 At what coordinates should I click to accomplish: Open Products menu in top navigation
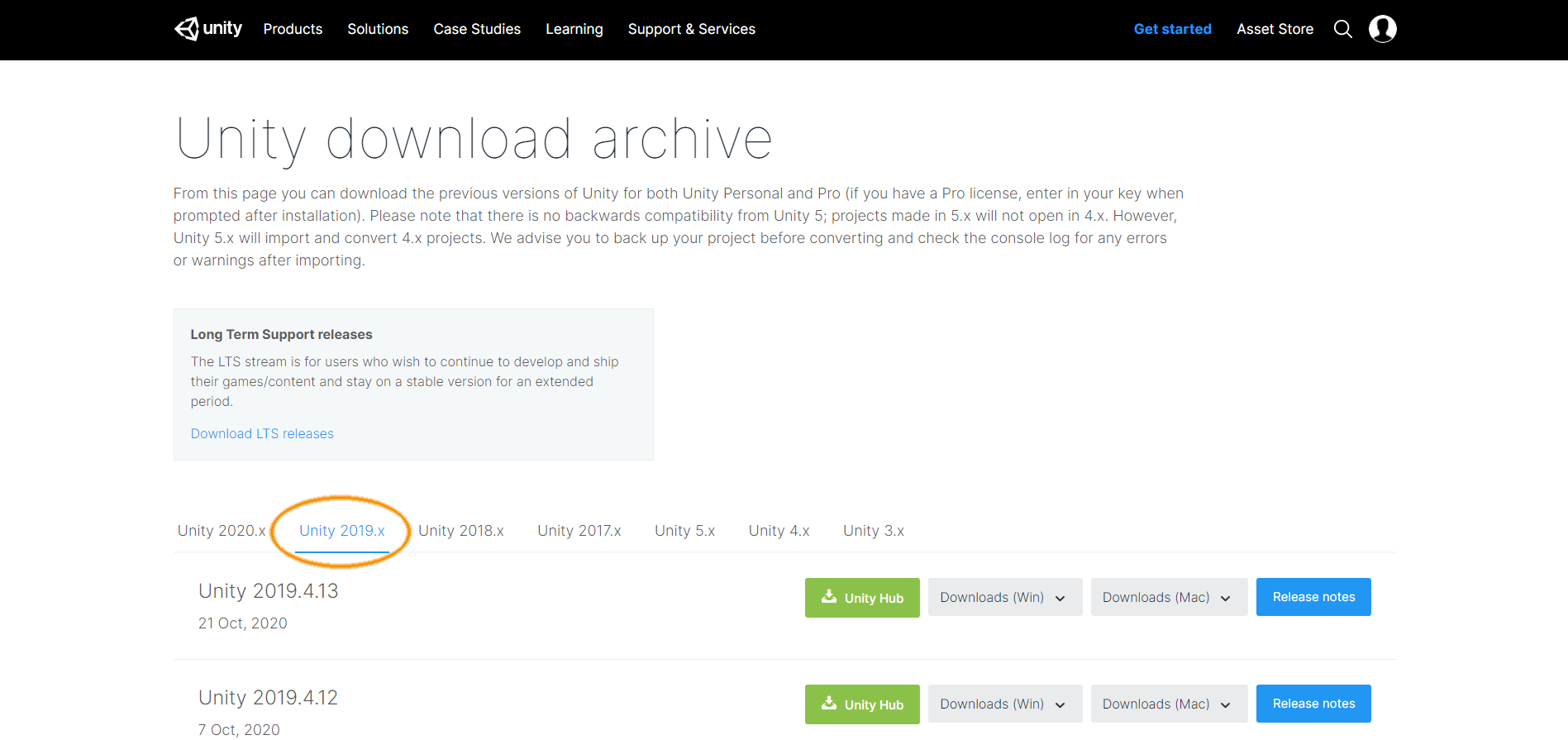pyautogui.click(x=293, y=29)
